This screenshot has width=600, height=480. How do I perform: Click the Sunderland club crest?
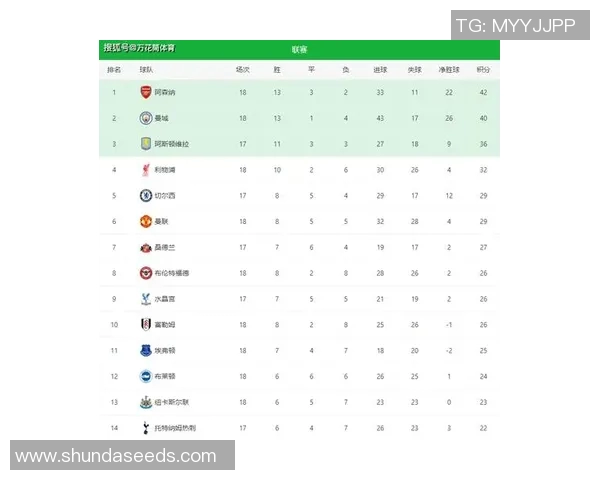point(145,247)
